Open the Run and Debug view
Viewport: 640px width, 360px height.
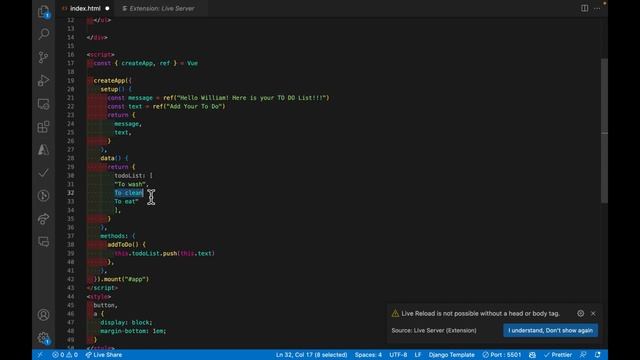click(x=43, y=80)
